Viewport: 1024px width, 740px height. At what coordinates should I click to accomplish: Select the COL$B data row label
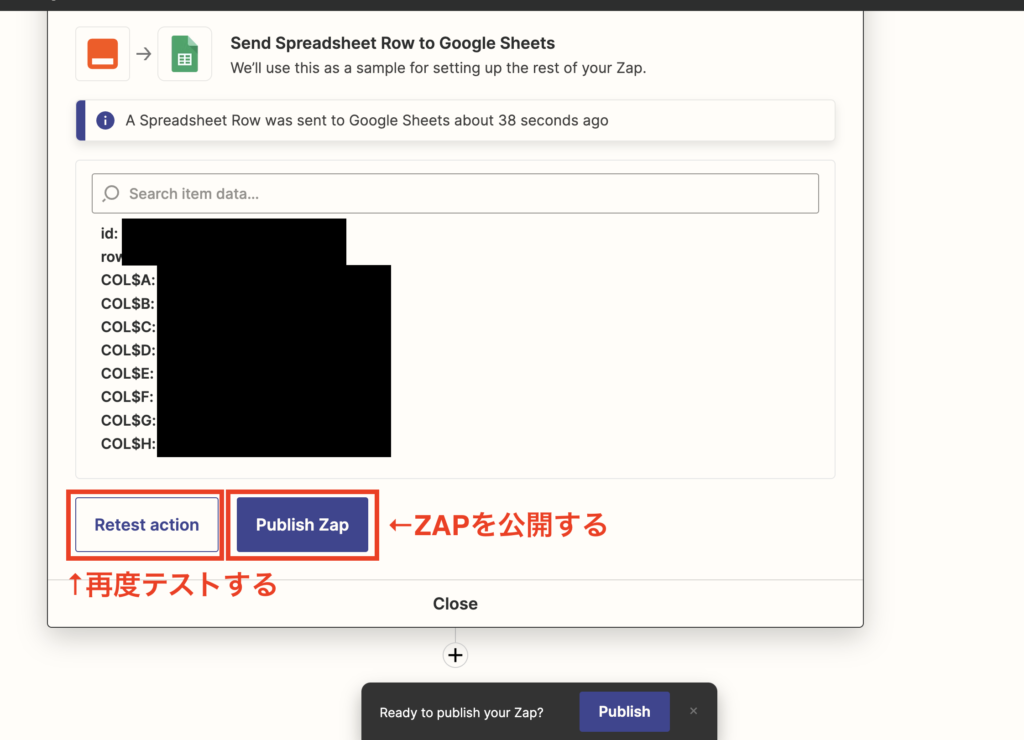point(128,304)
